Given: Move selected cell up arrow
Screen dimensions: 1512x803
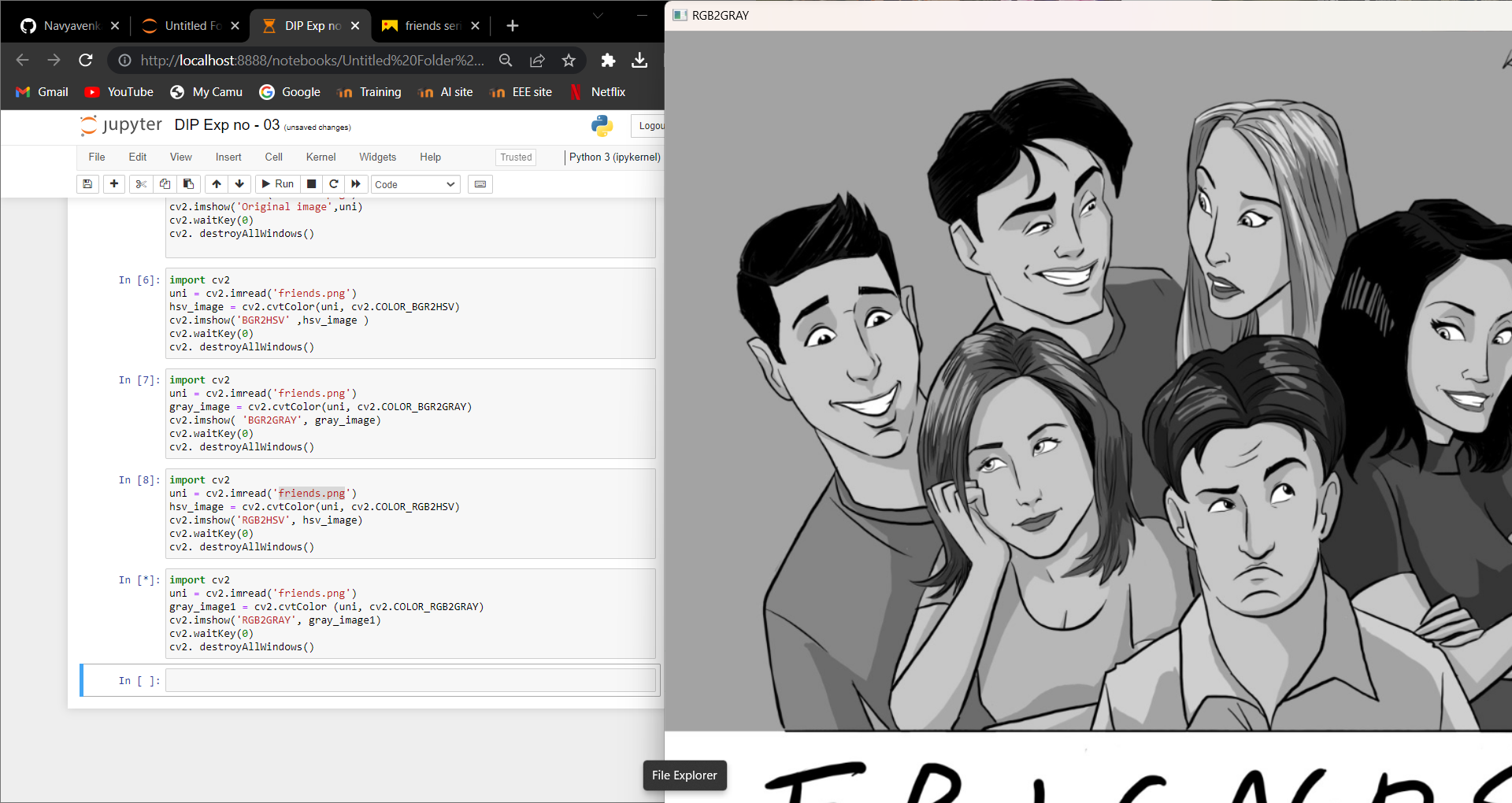Looking at the screenshot, I should (217, 184).
